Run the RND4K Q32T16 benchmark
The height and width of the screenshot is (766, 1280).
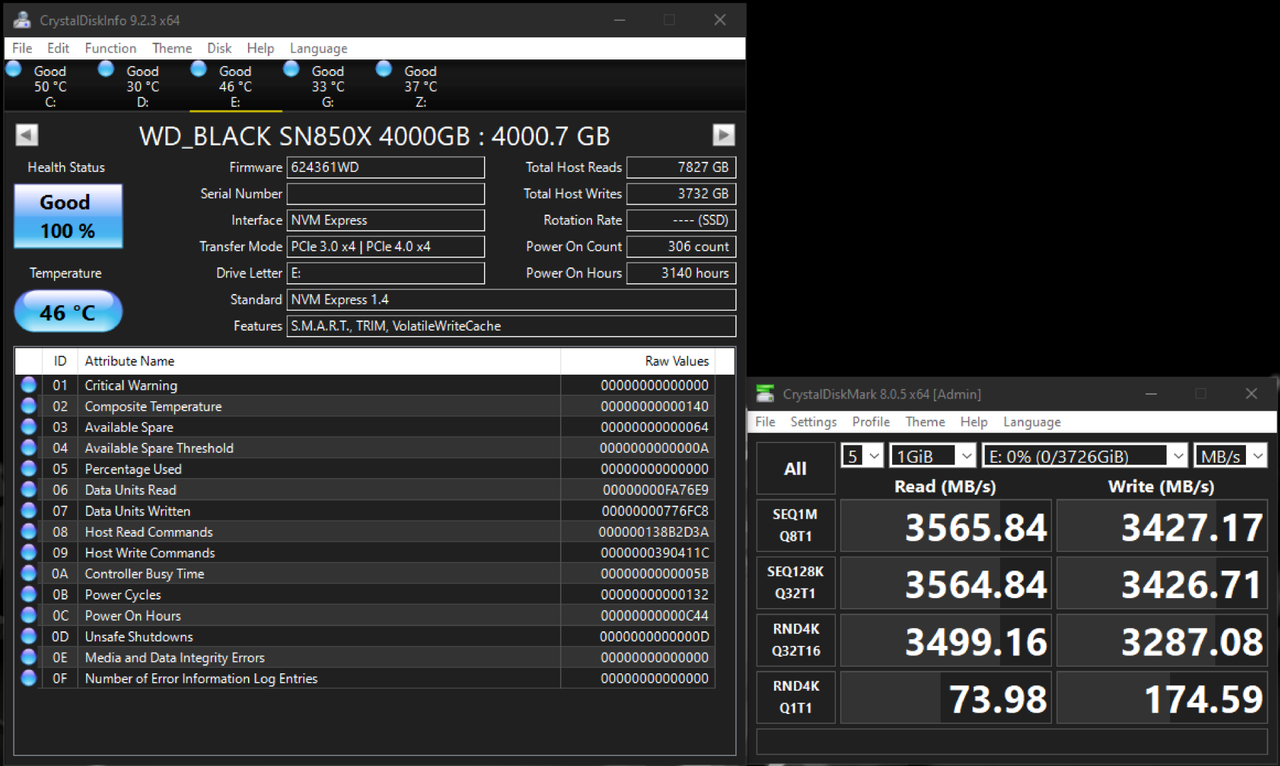[796, 640]
